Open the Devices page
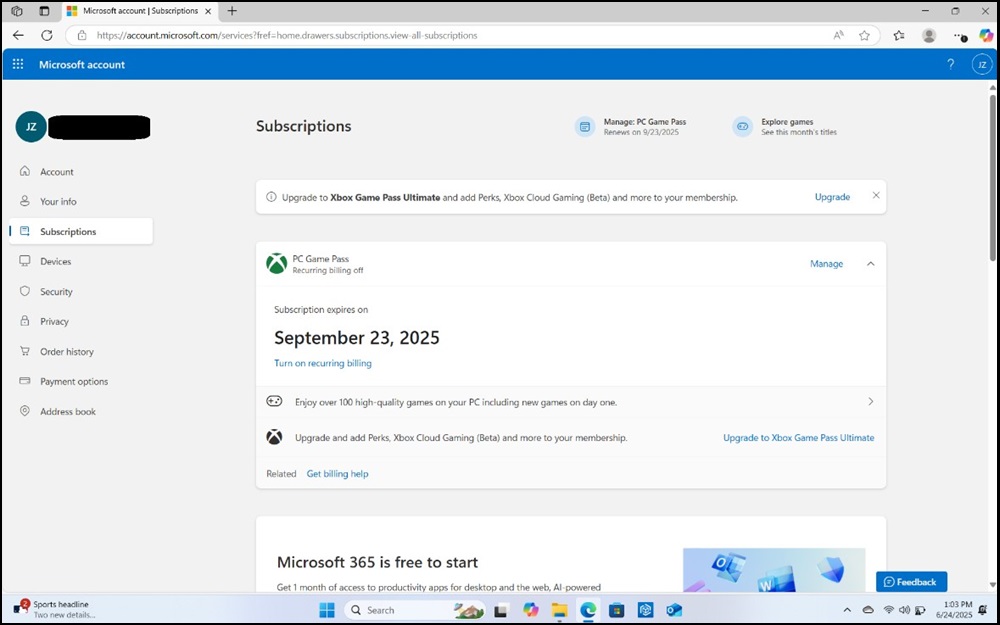The height and width of the screenshot is (625, 1000). (x=56, y=261)
